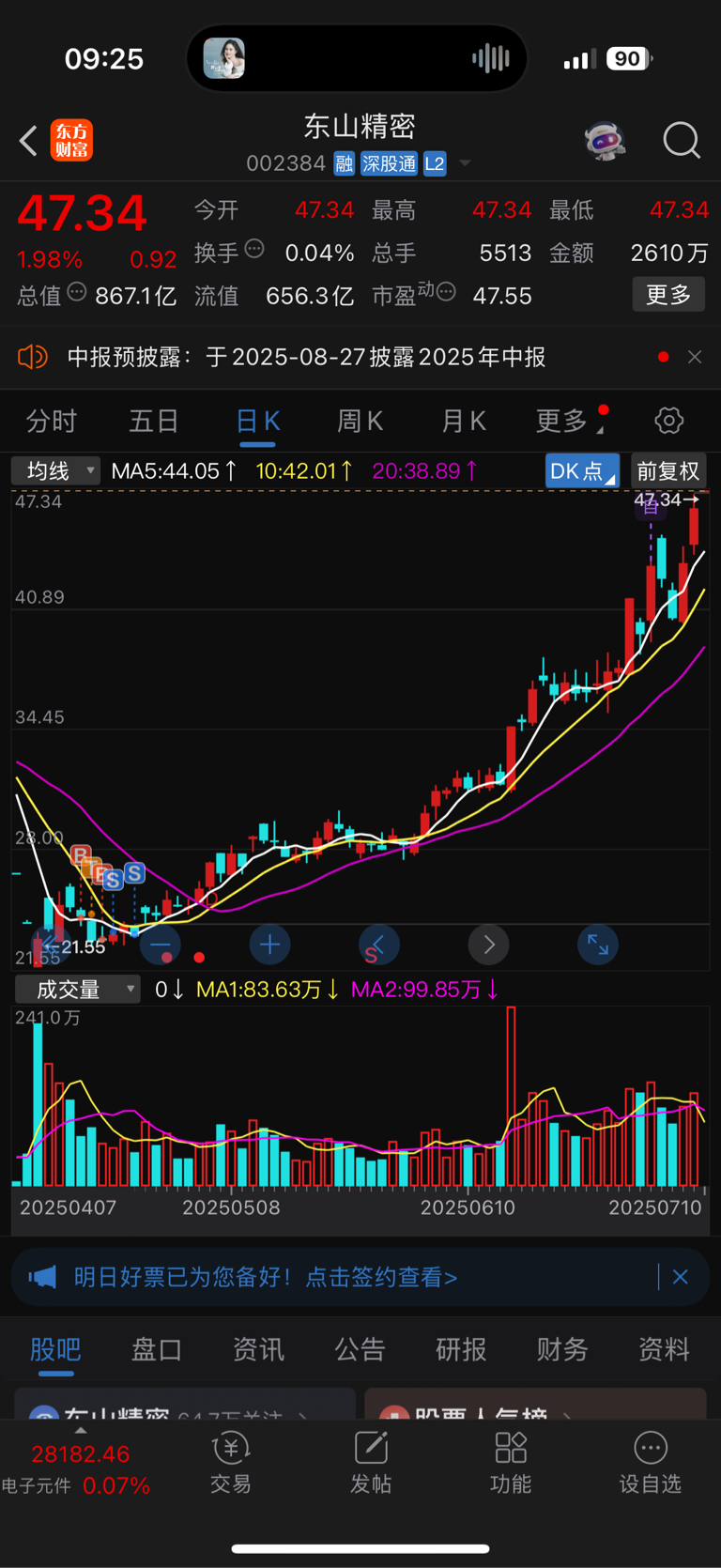Switch to 月K chart tab

click(x=464, y=421)
